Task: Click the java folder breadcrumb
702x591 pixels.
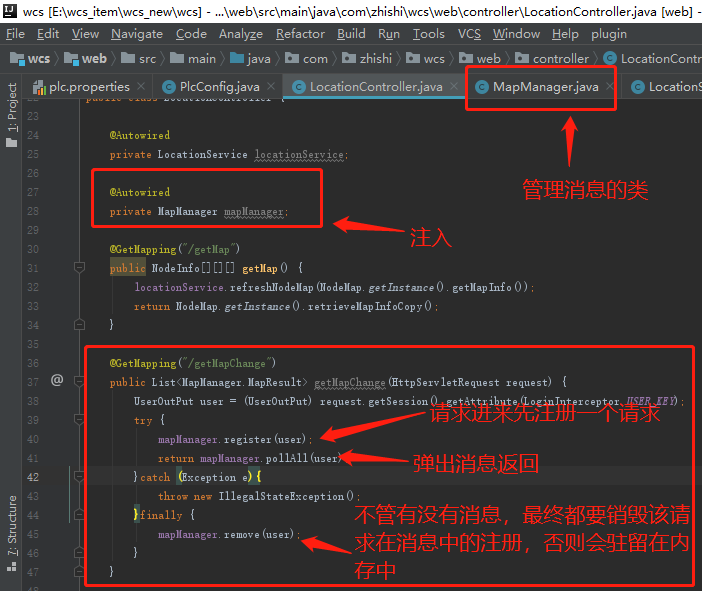Action: (x=250, y=59)
